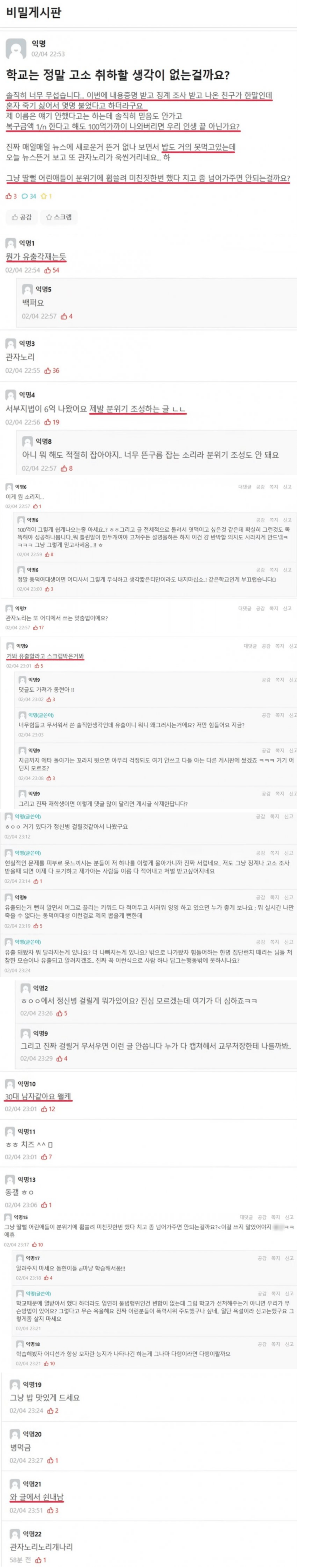This screenshot has width=309, height=1568.
Task: Click the thumbs-up icon on 익명21's comment
Action: click(x=51, y=1510)
